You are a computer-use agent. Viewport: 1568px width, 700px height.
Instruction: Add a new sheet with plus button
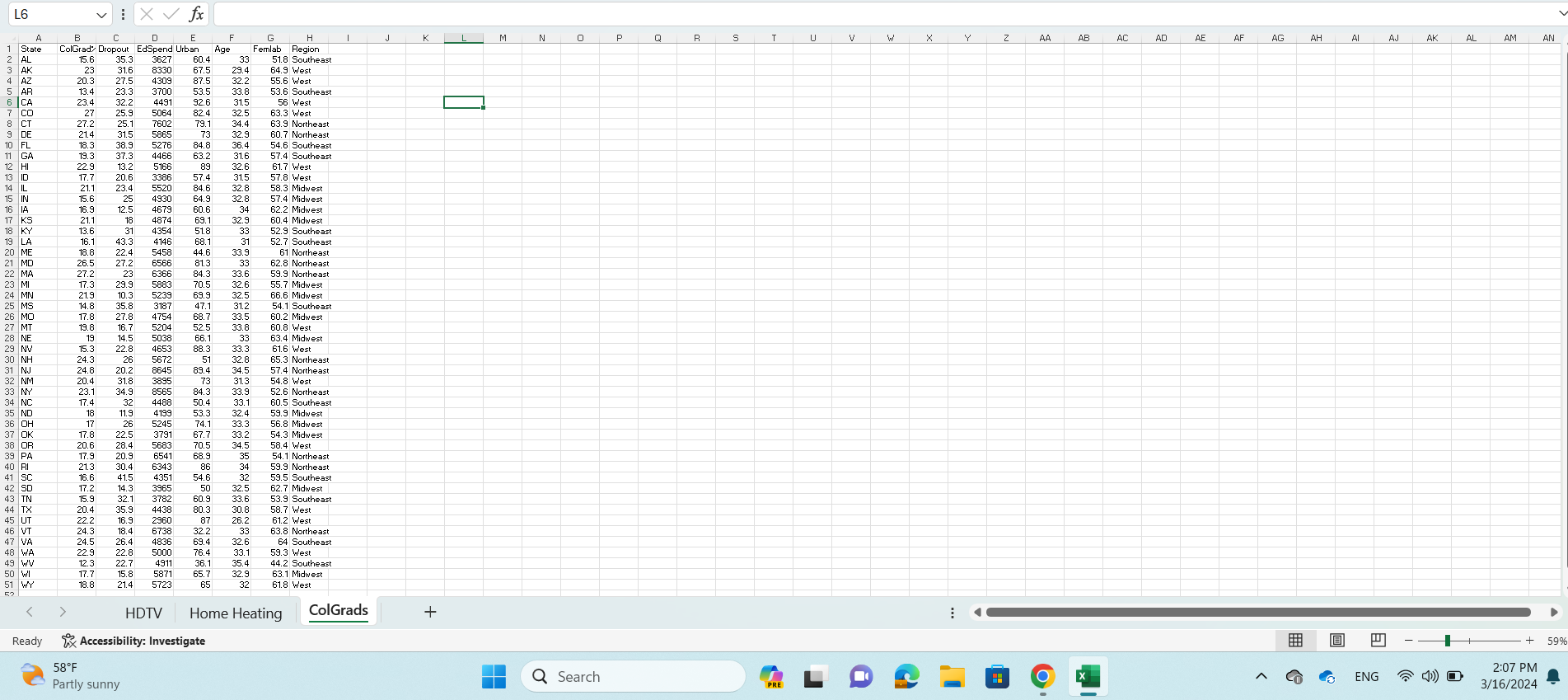430,612
